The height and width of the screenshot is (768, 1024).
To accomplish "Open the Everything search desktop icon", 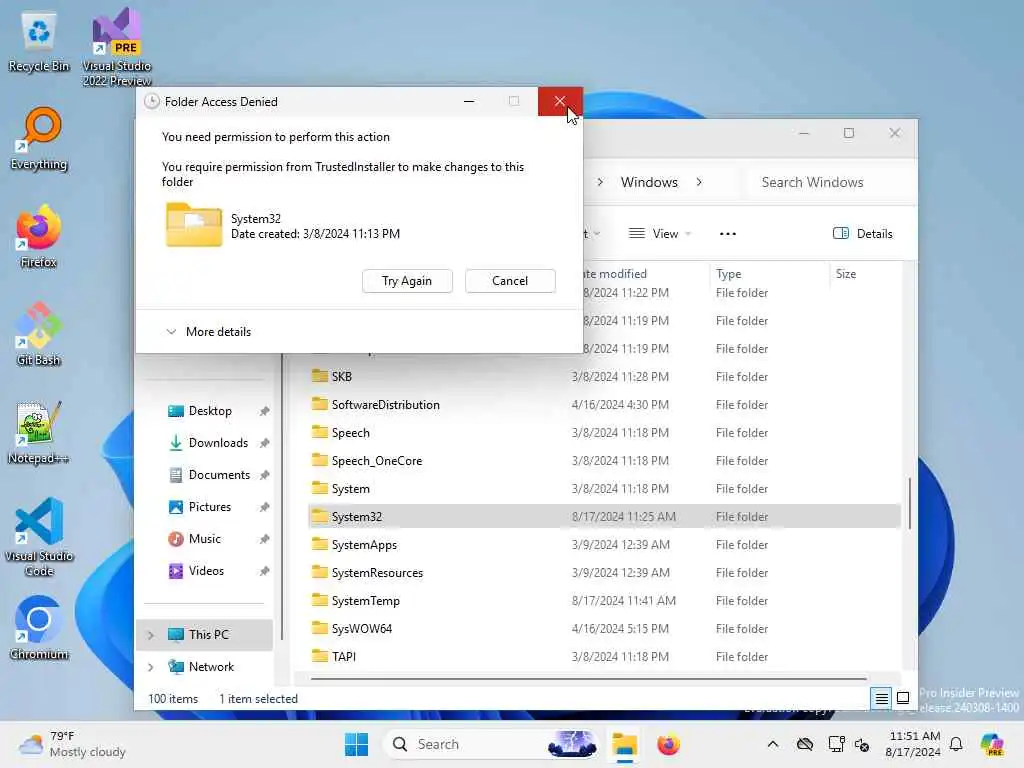I will (x=39, y=139).
